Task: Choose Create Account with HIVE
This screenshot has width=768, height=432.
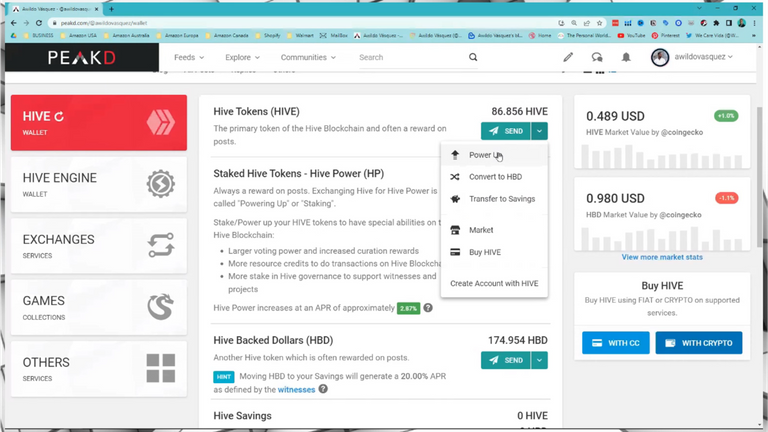Action: pos(494,283)
